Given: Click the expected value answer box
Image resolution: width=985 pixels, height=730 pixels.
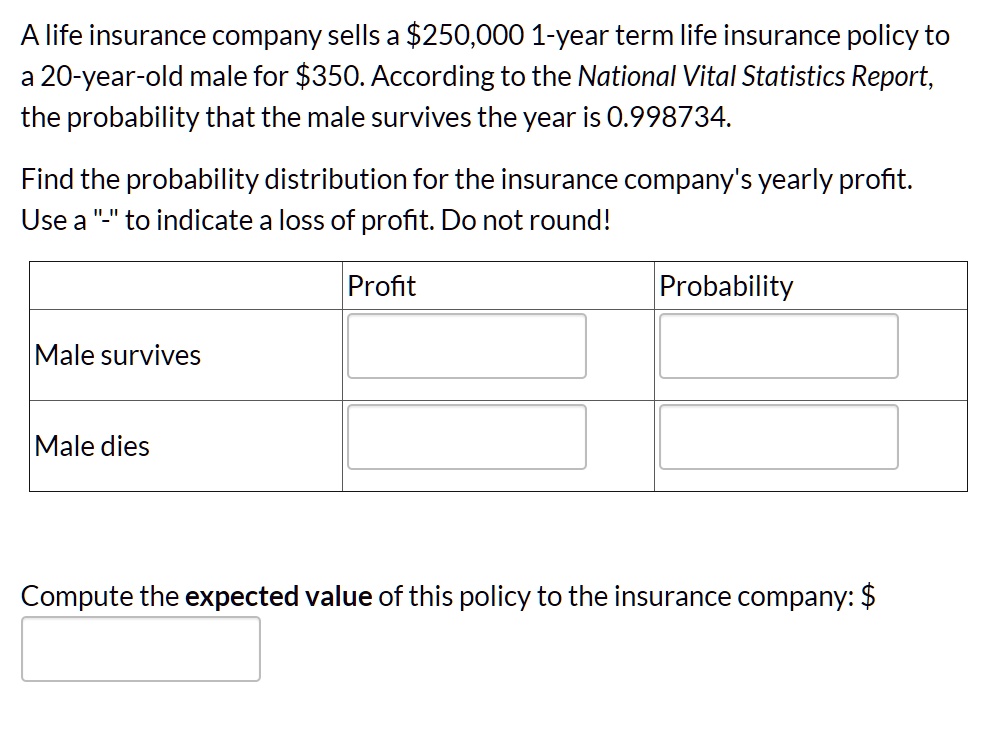Looking at the screenshot, I should [140, 648].
